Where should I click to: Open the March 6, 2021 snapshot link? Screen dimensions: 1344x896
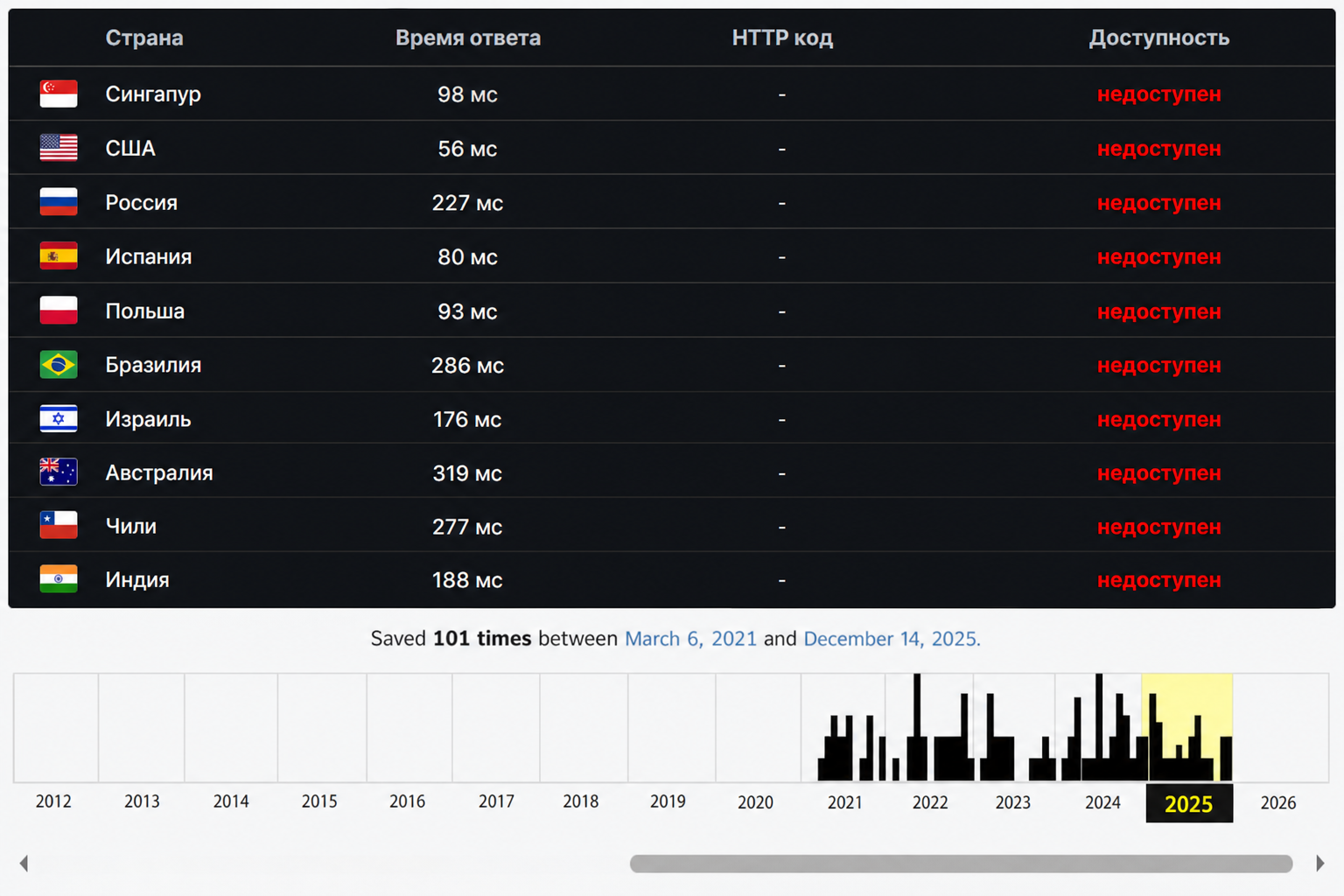click(x=690, y=639)
